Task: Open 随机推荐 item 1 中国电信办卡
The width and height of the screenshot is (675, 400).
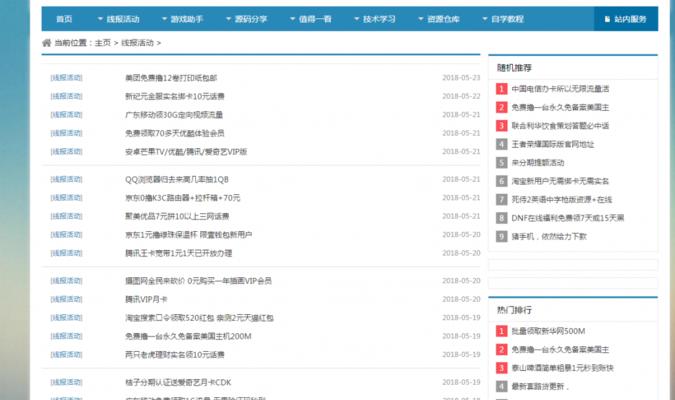Action: pyautogui.click(x=560, y=89)
